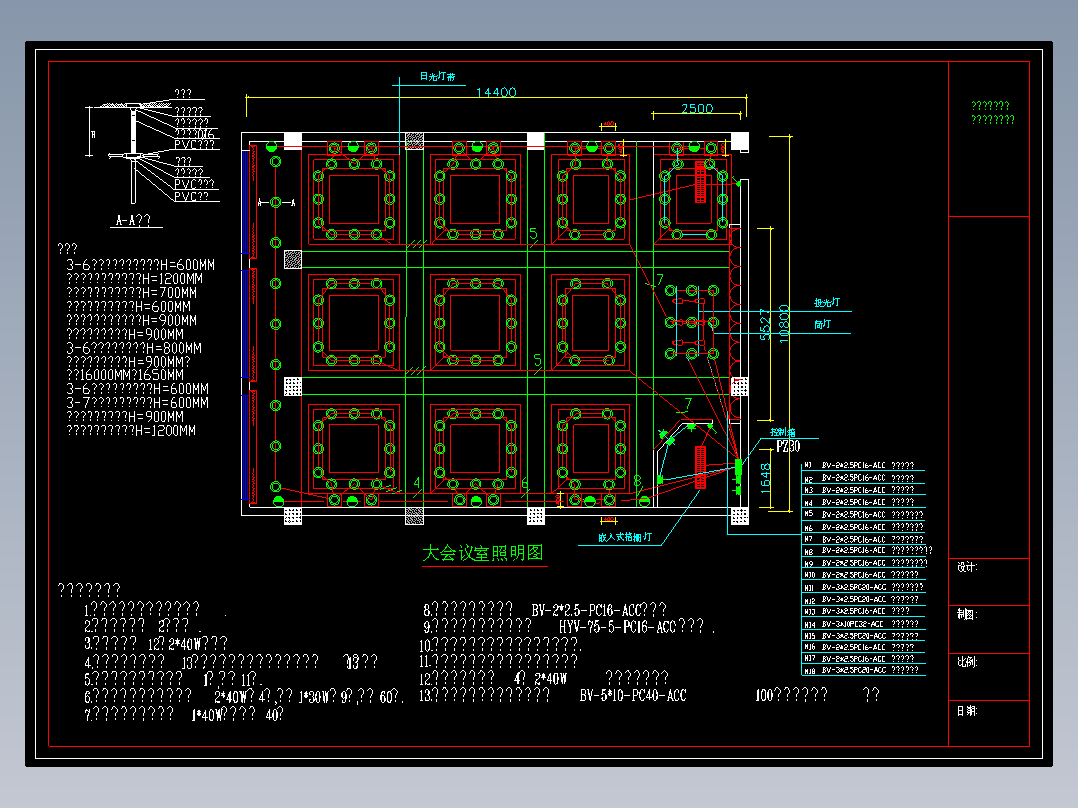Screen dimensions: 1078x808
Task: Select the 筒灯 callout label
Action: tap(822, 324)
